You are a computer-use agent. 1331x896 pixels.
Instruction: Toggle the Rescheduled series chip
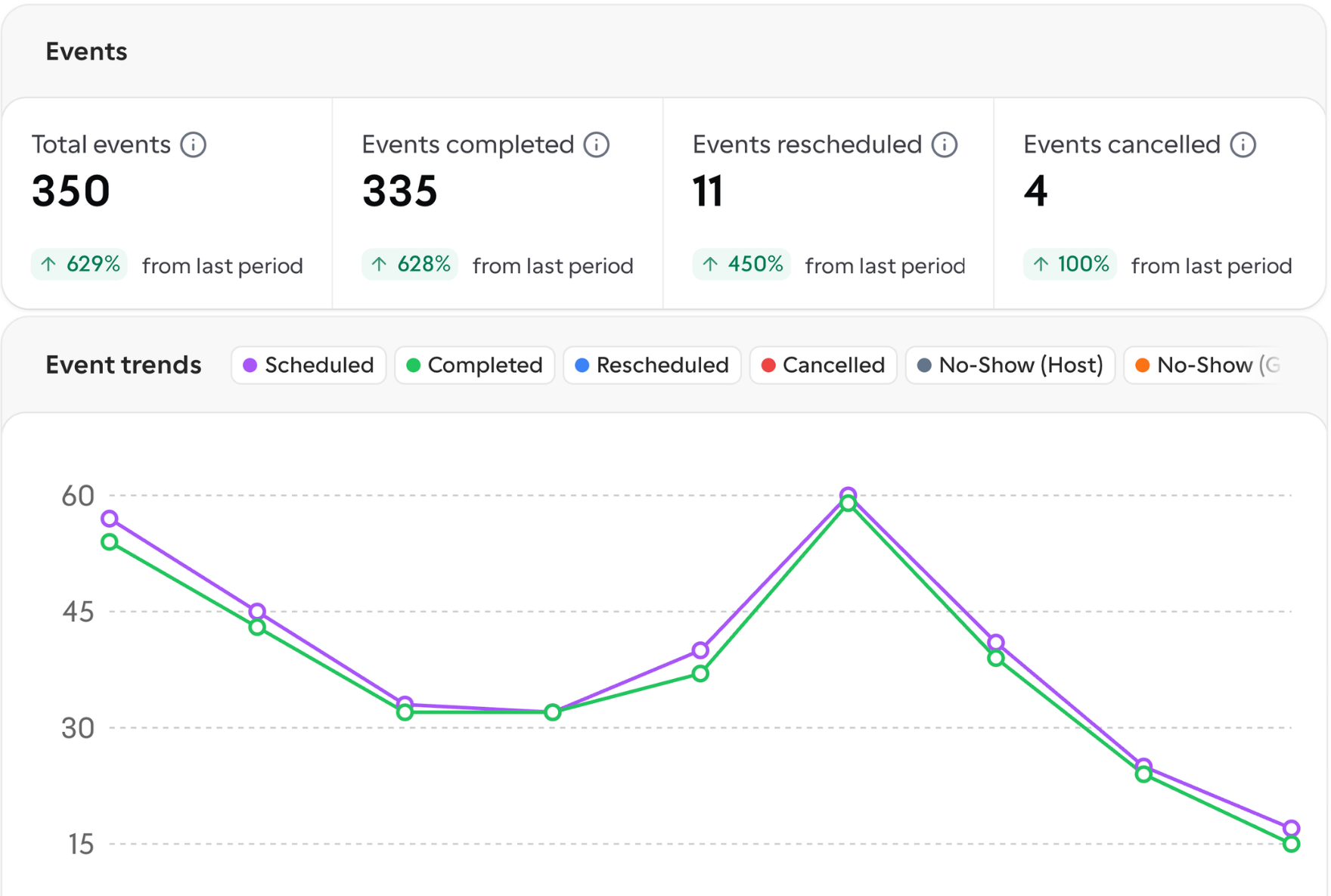pyautogui.click(x=652, y=365)
